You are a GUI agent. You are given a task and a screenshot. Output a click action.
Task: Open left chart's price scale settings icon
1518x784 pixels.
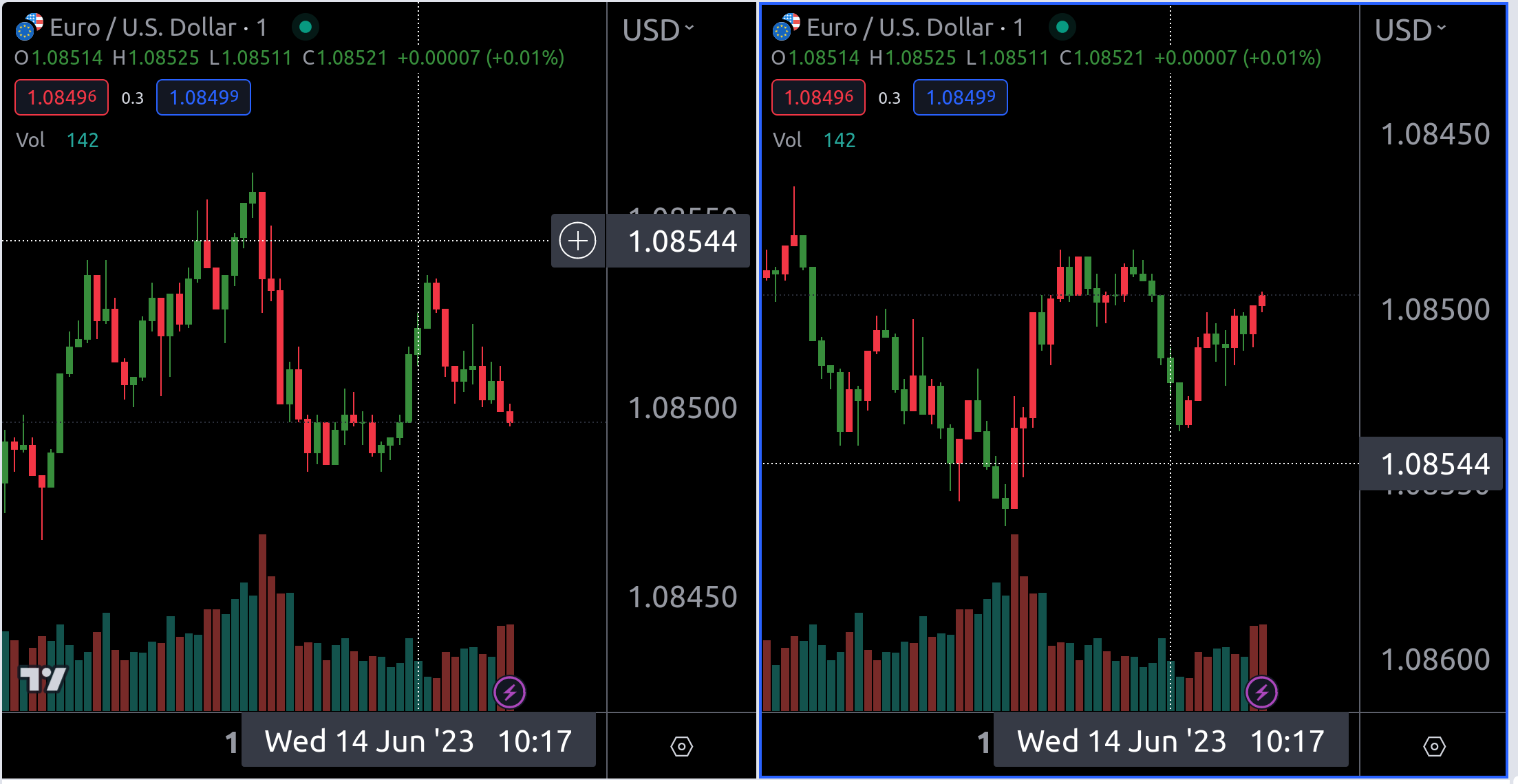coord(681,746)
